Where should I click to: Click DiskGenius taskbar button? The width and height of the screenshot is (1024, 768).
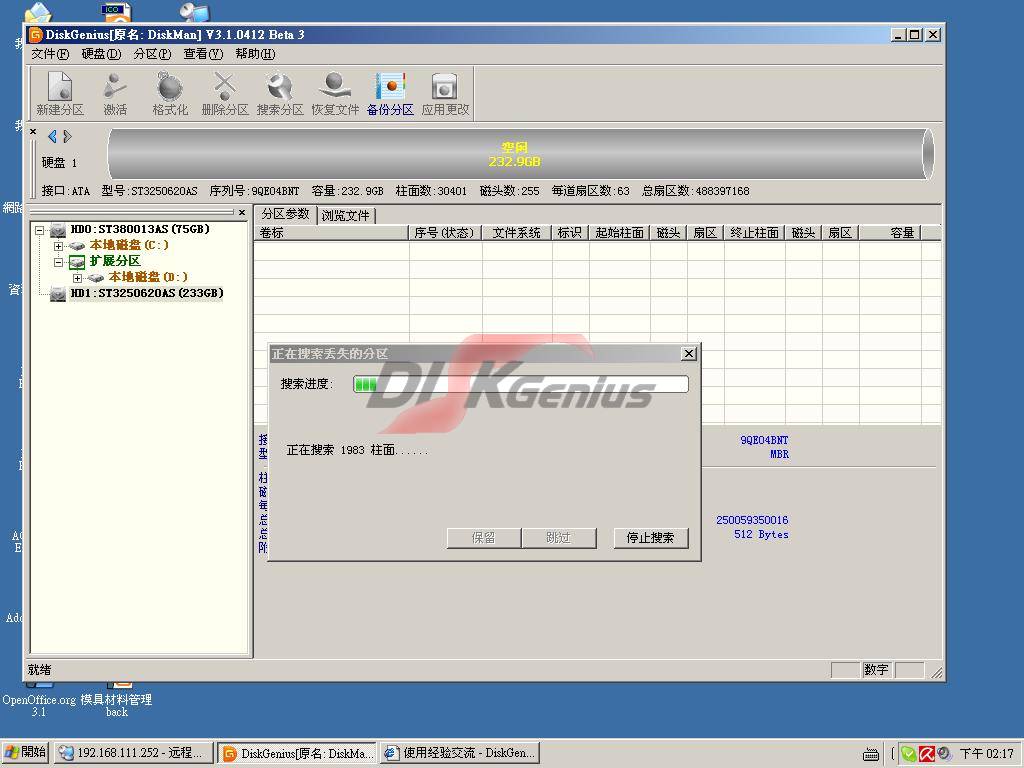(x=297, y=753)
